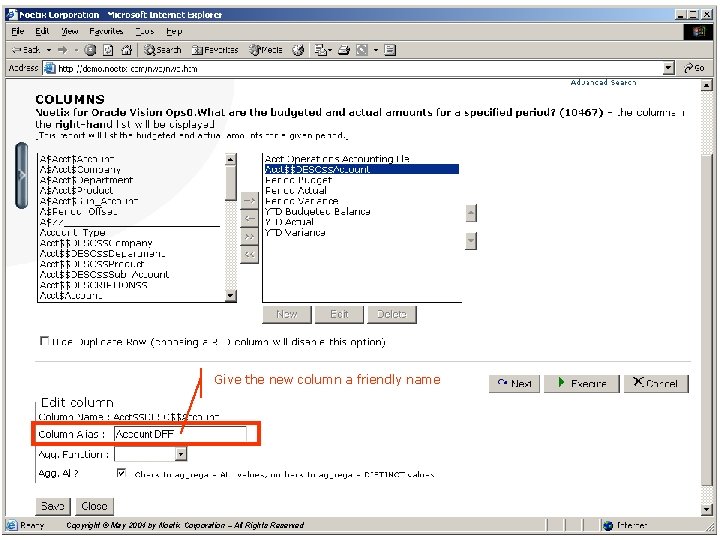Toggle the Agg. All checkbox

(121, 473)
